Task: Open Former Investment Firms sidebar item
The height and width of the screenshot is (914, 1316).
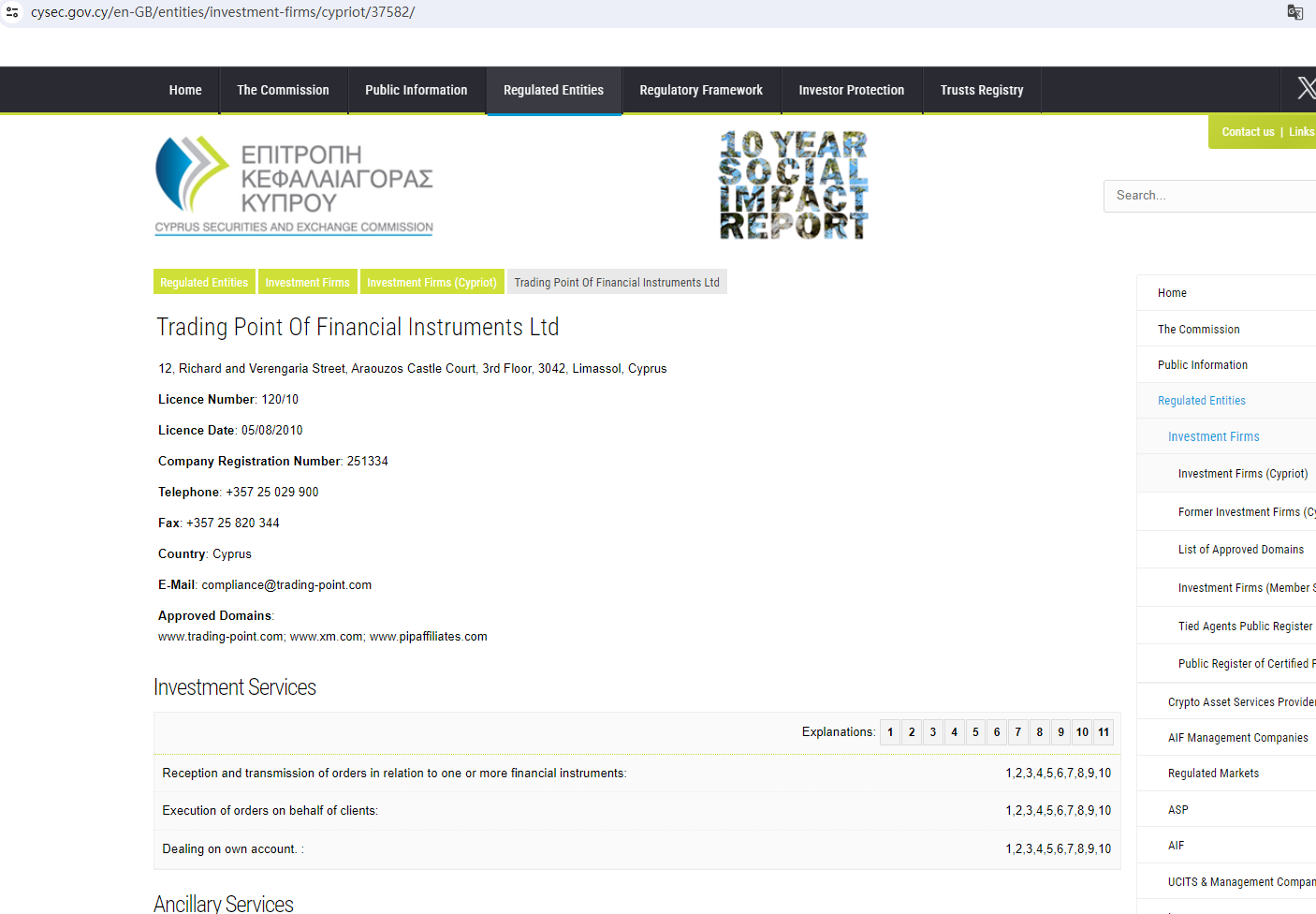Action: click(x=1226, y=512)
